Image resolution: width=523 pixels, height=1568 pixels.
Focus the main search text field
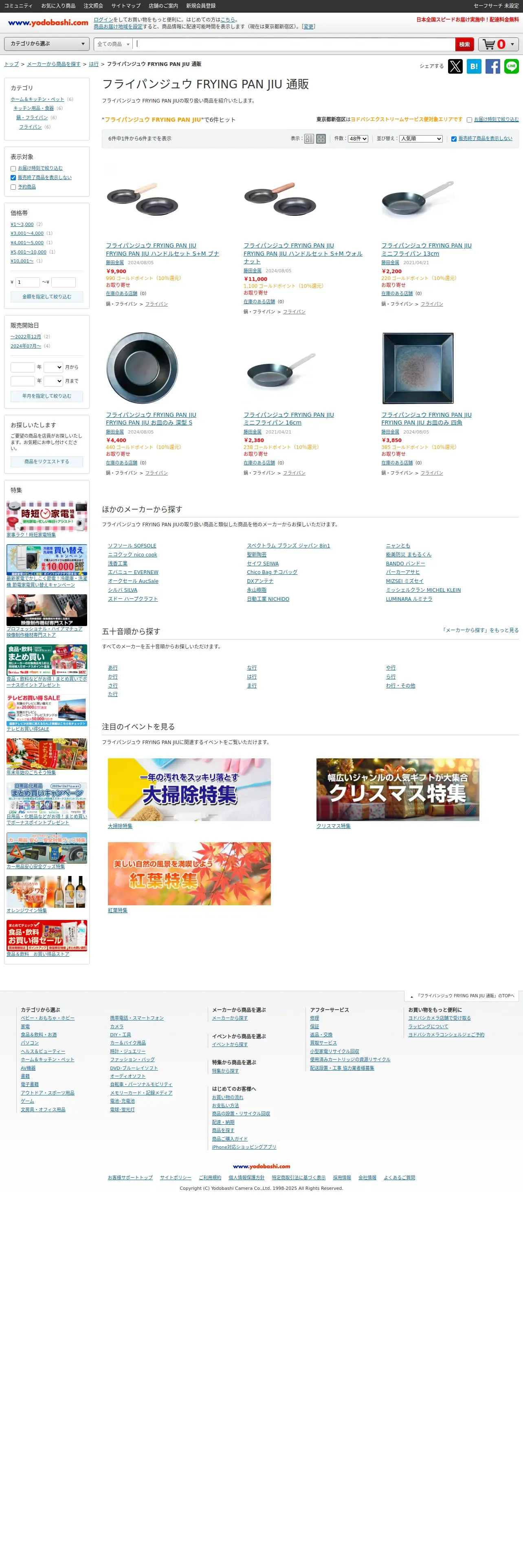[x=294, y=44]
